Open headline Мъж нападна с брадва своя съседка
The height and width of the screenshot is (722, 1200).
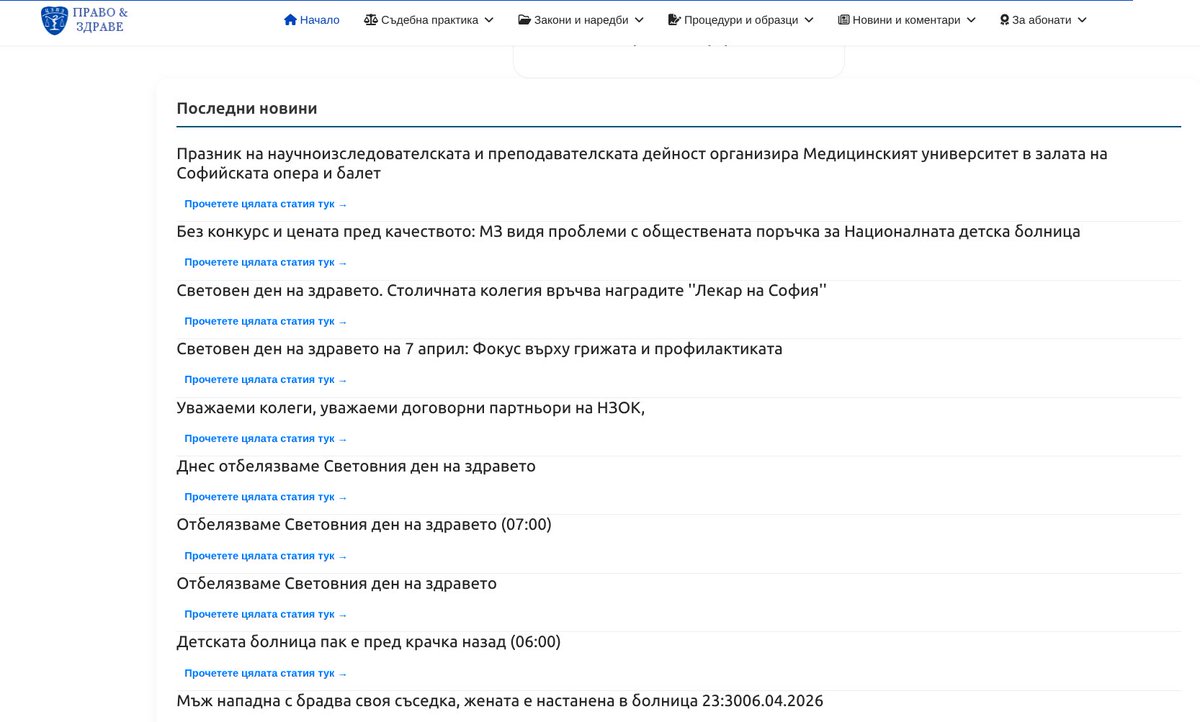tap(500, 701)
